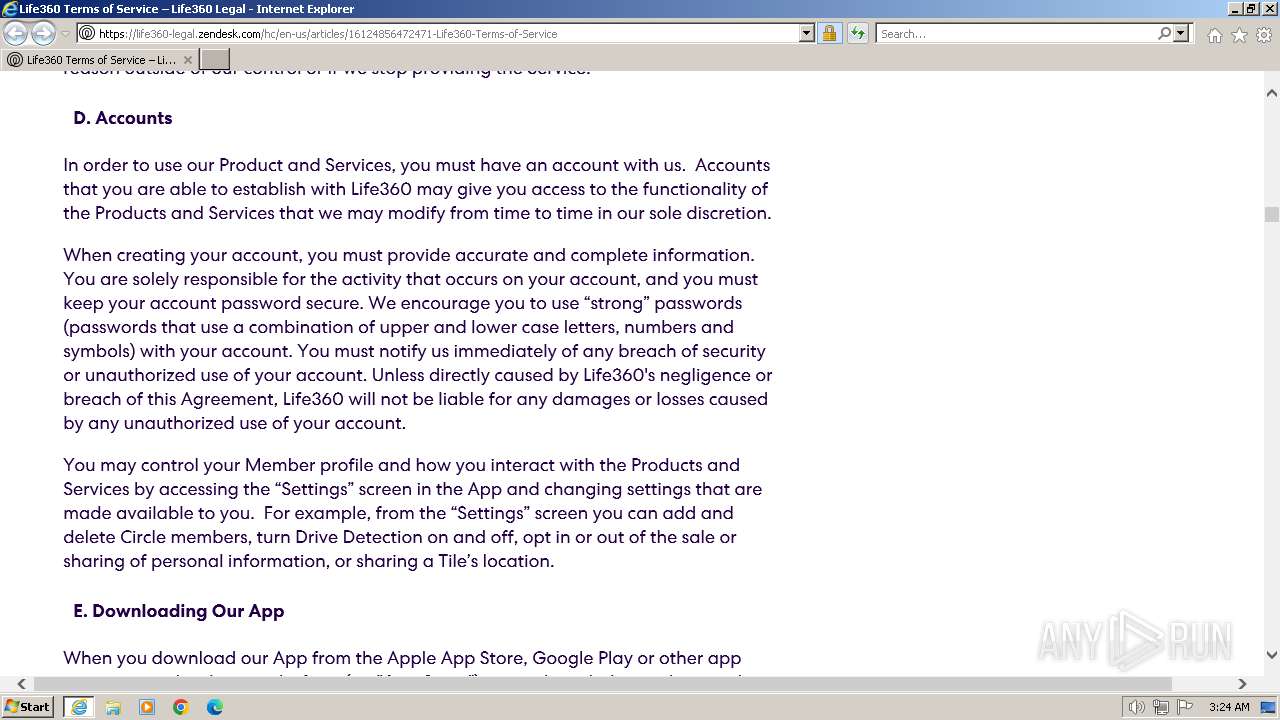Open a new blank tab

click(x=215, y=59)
